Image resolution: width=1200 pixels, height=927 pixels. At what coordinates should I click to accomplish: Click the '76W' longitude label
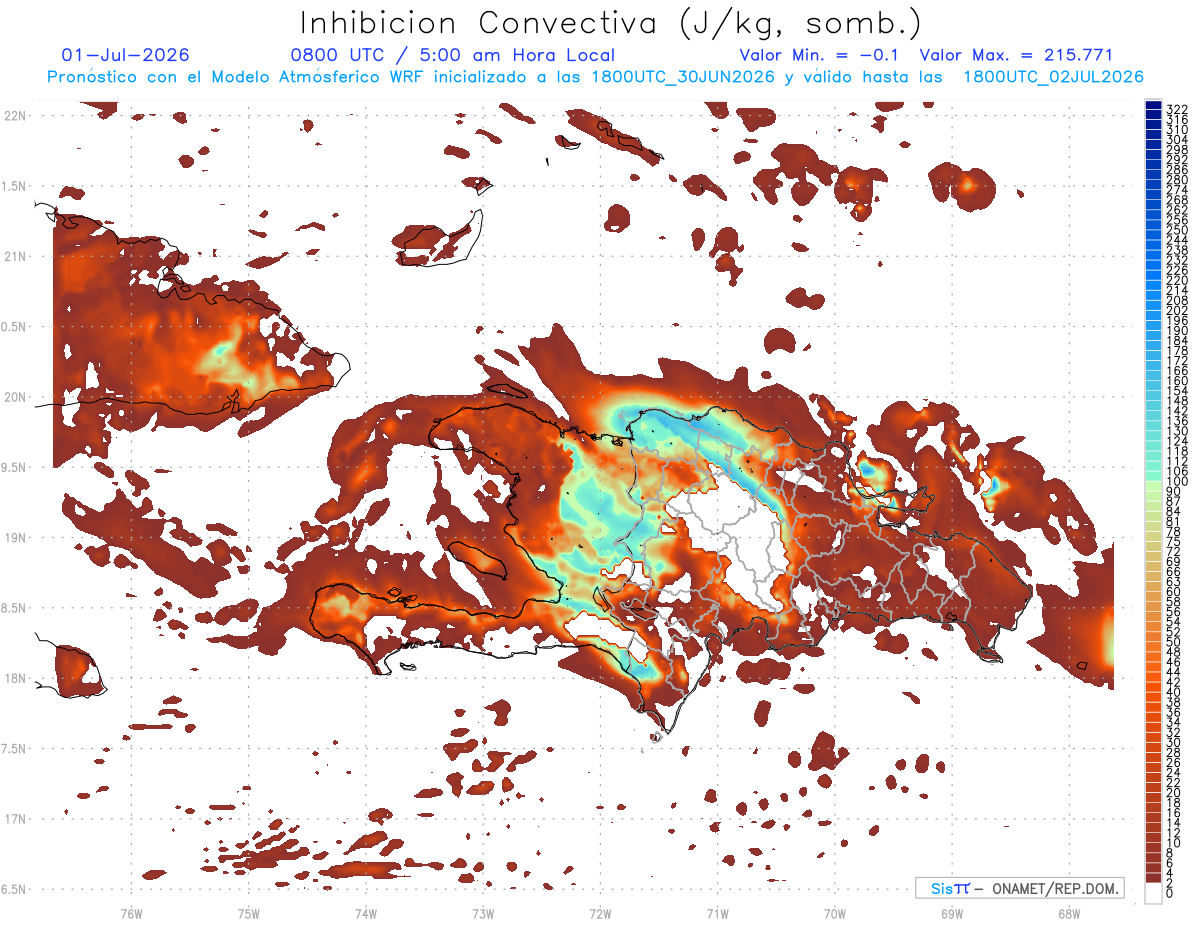click(x=131, y=913)
